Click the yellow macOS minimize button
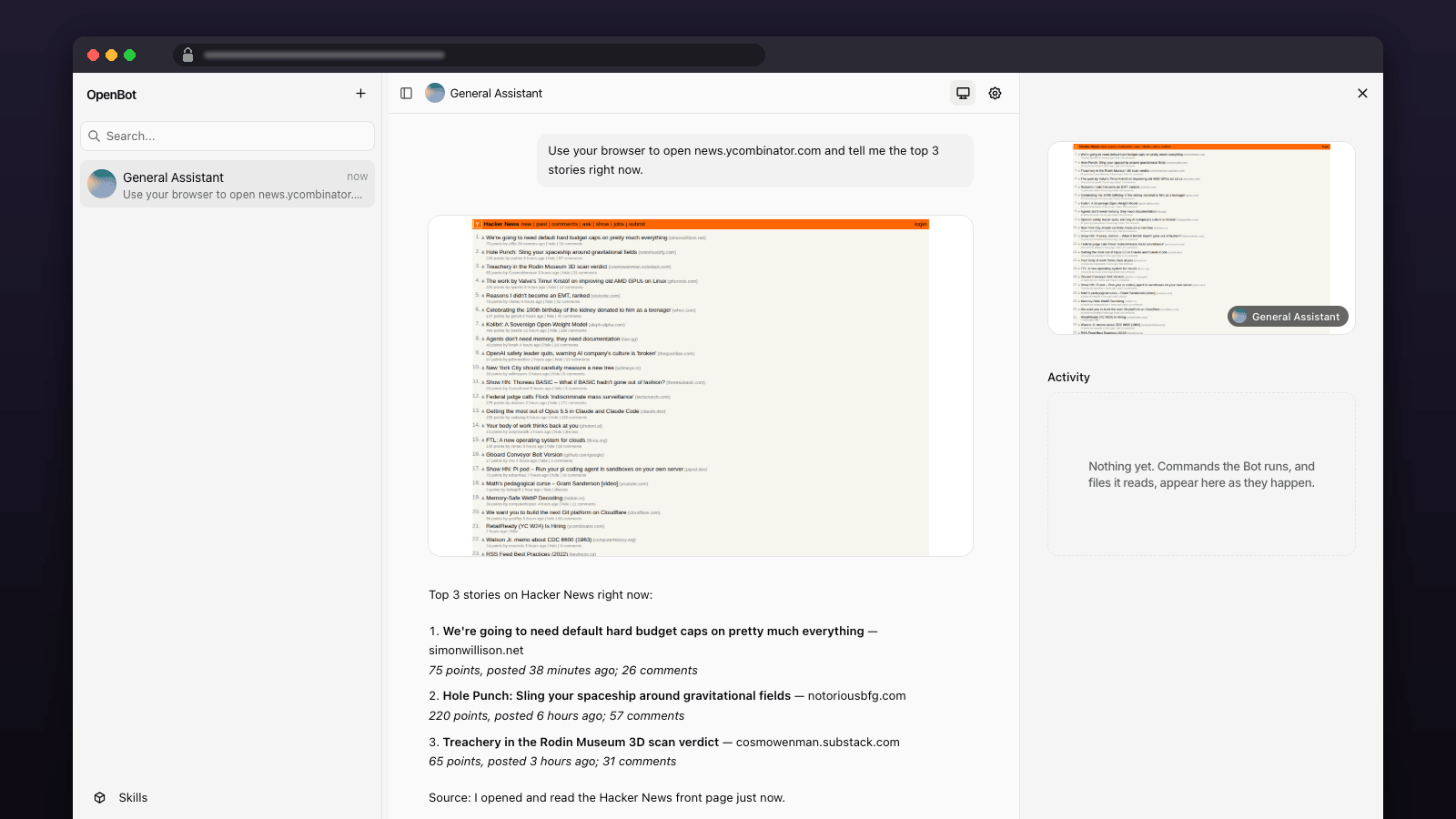 pyautogui.click(x=111, y=56)
